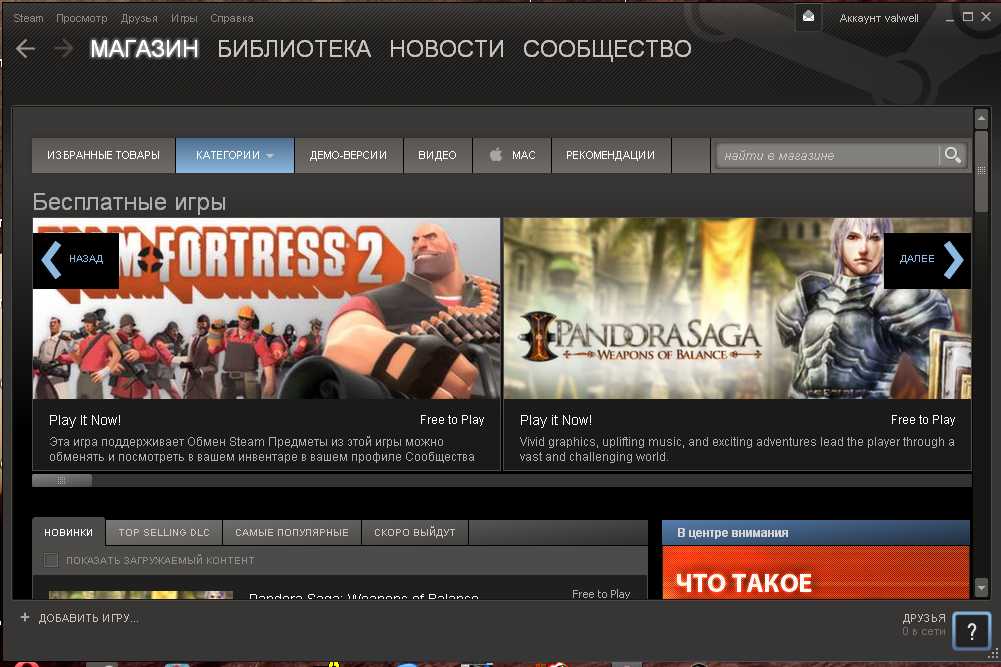Click the store scrollbar up arrow
This screenshot has height=667, width=1001.
(x=981, y=119)
